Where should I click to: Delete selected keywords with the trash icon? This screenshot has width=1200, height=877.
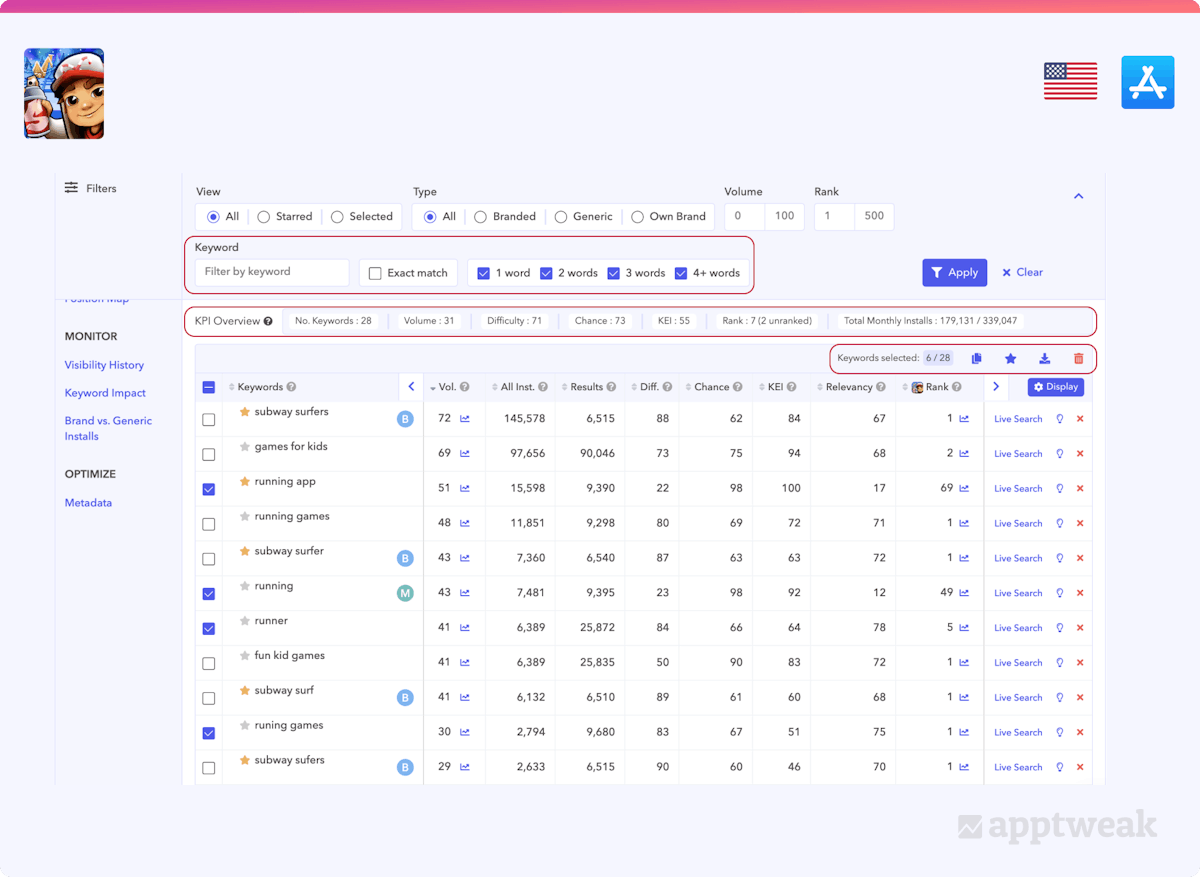(1078, 358)
